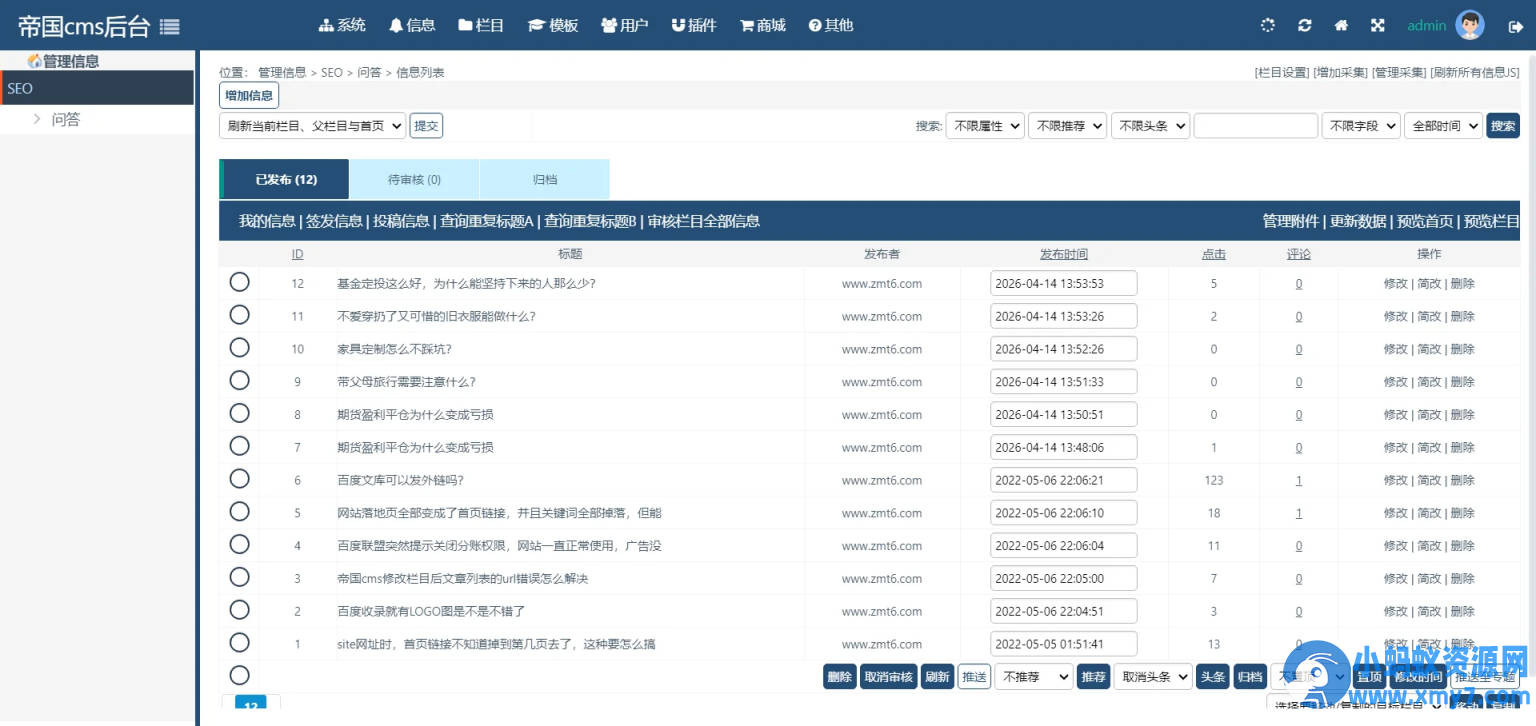The image size is (1536, 726).
Task: Switch to the 待审核 tab
Action: 413,180
